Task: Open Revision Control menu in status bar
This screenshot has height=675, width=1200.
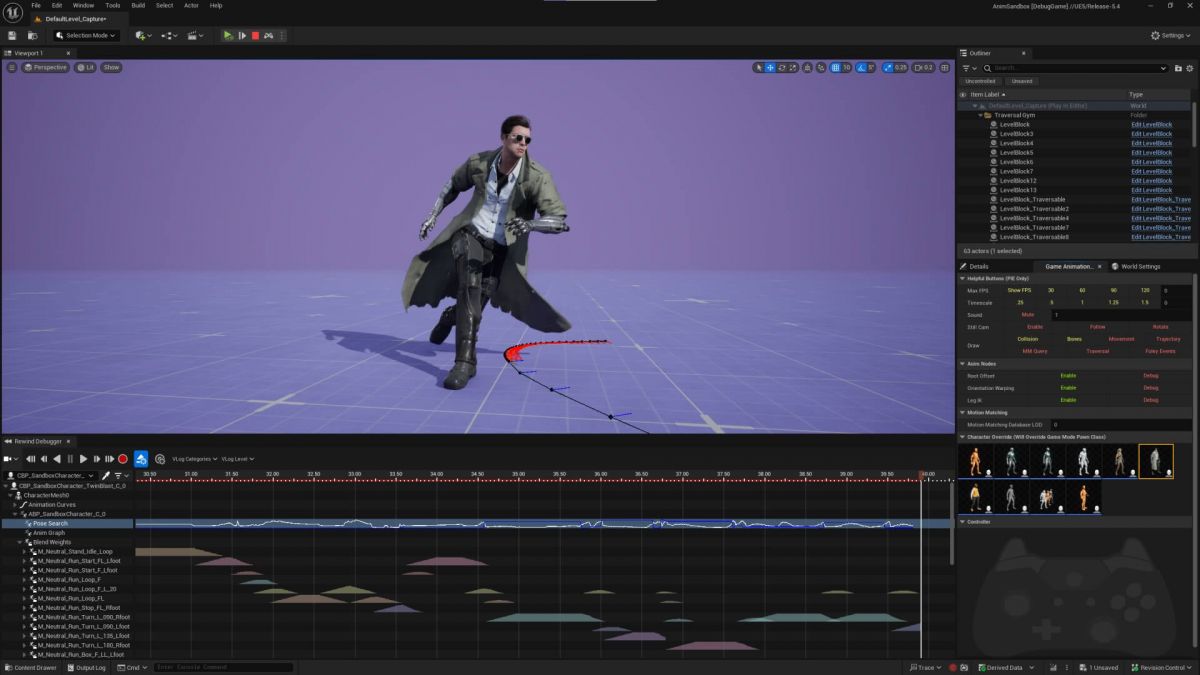Action: click(1162, 667)
